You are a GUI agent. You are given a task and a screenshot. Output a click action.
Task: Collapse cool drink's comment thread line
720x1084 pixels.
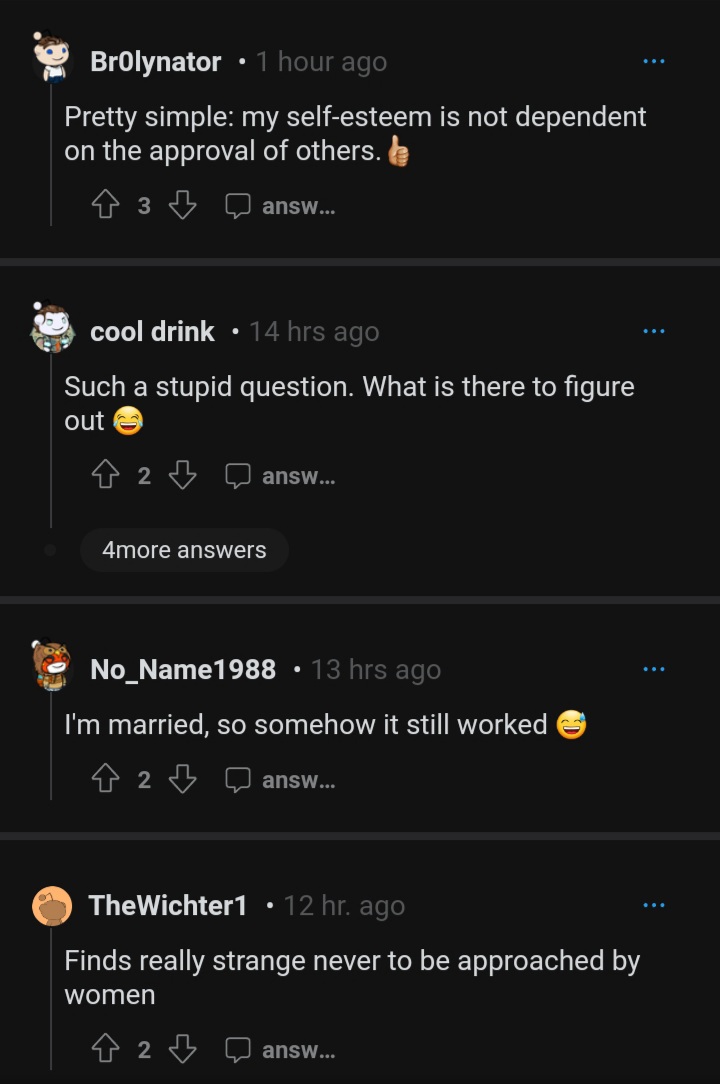(50, 439)
